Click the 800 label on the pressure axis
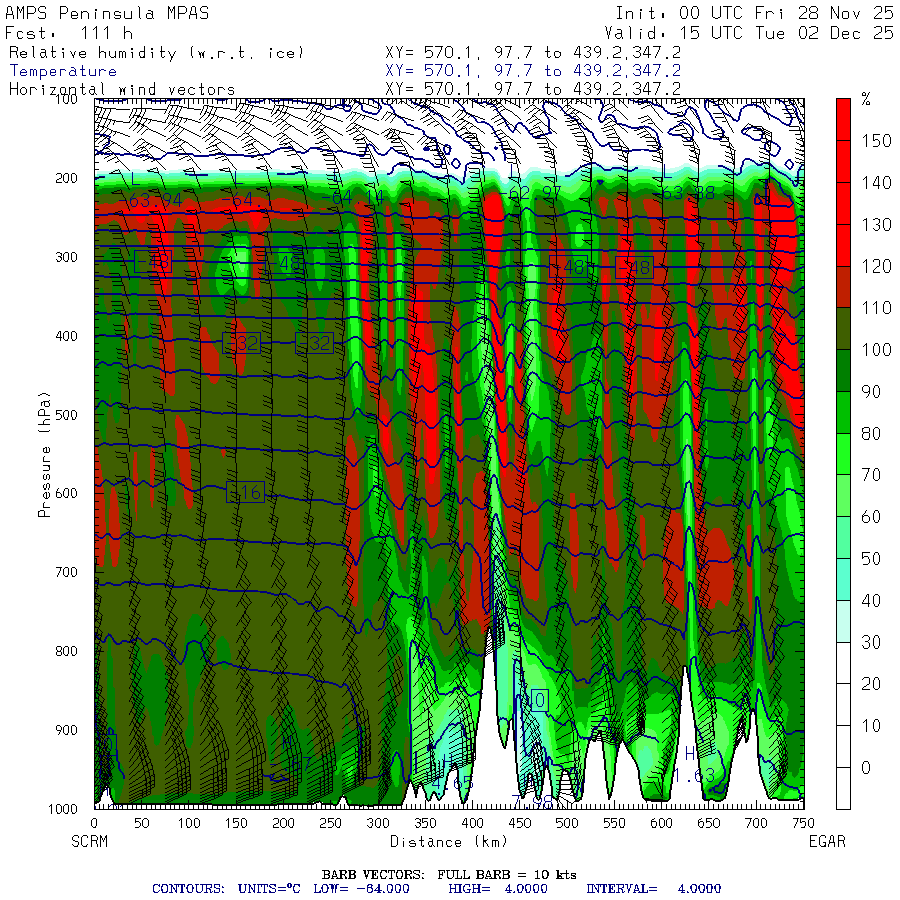The image size is (900, 900). tap(67, 651)
